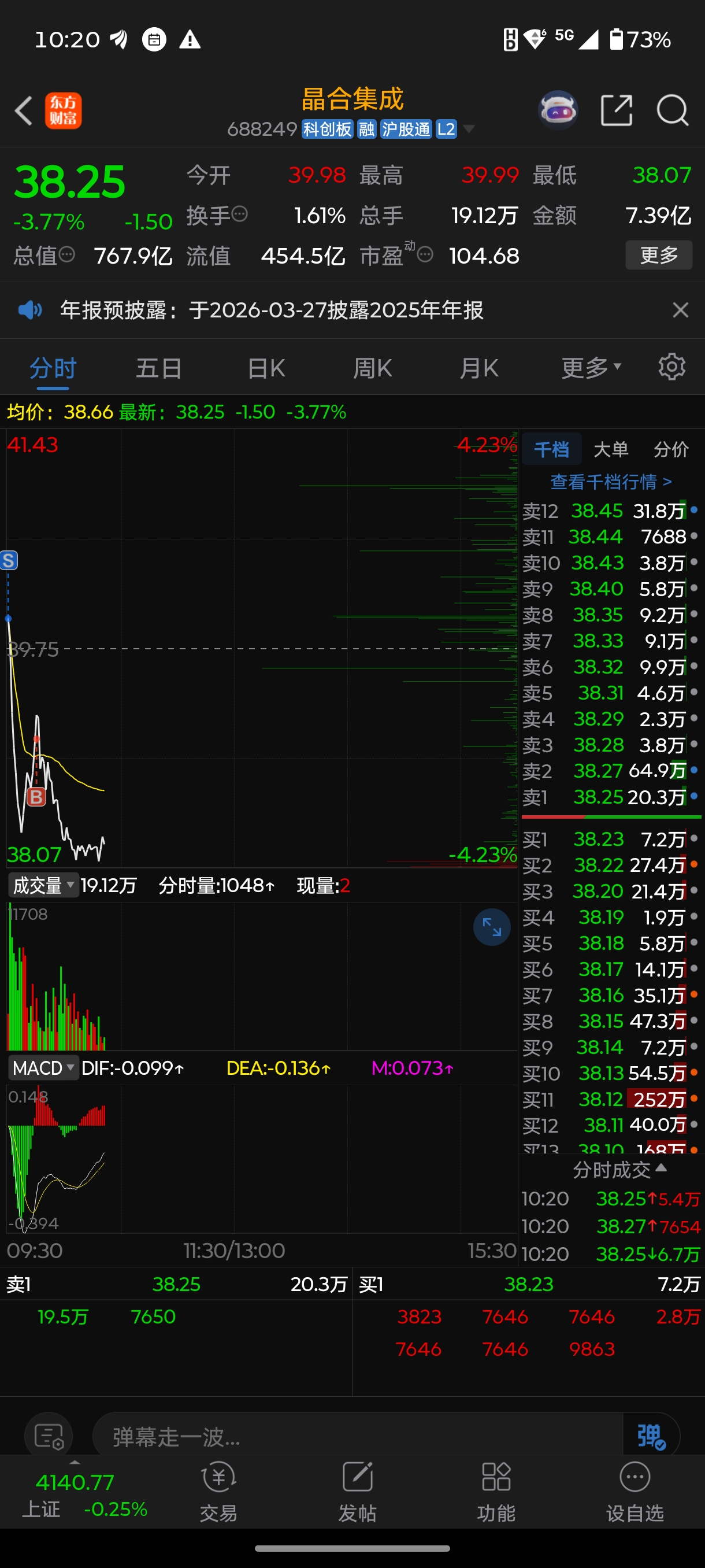The image size is (705, 1568).
Task: Tap the MACD histogram chart
Action: pos(262,1159)
